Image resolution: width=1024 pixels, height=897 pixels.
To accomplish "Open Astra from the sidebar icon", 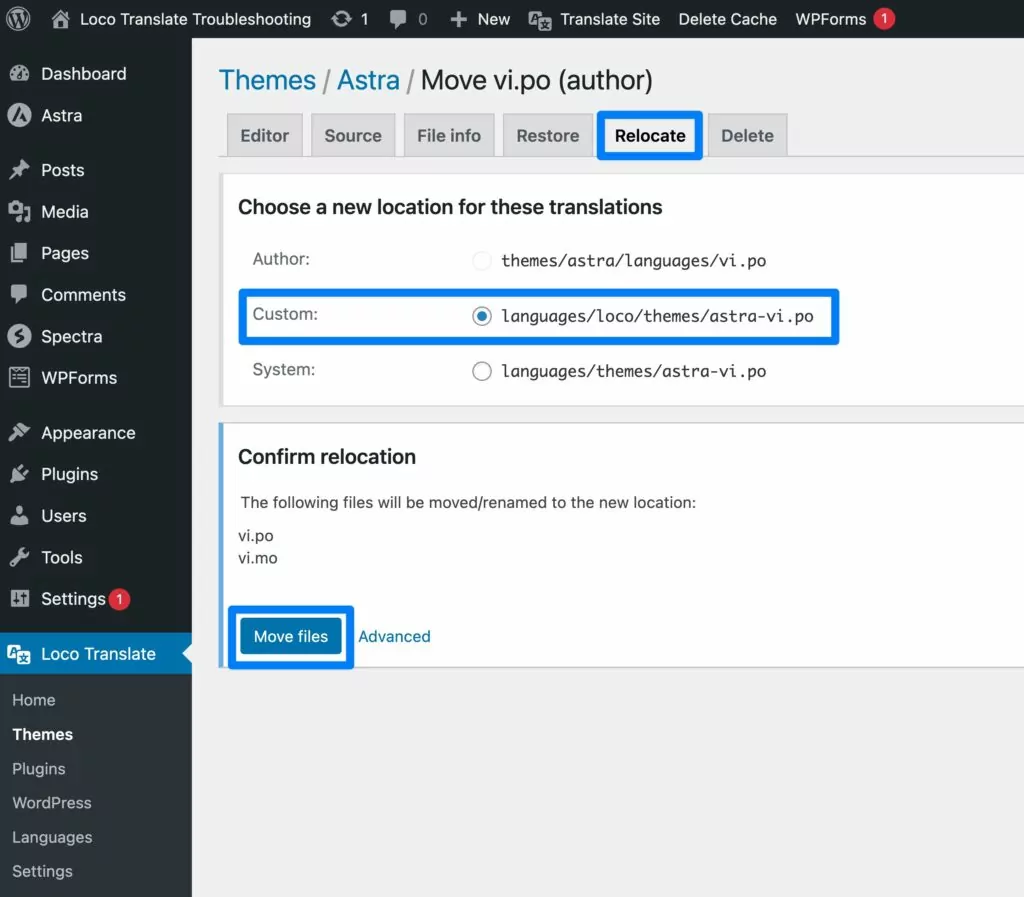I will (19, 116).
